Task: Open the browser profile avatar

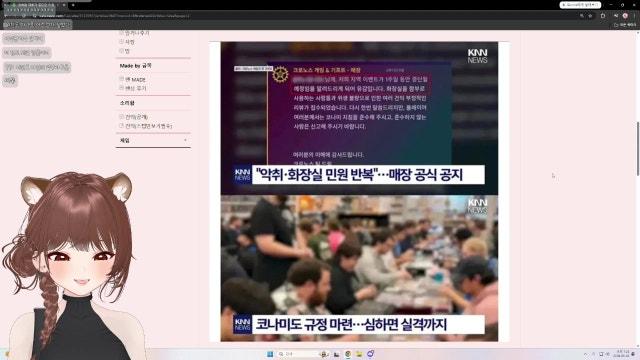Action: (x=625, y=16)
